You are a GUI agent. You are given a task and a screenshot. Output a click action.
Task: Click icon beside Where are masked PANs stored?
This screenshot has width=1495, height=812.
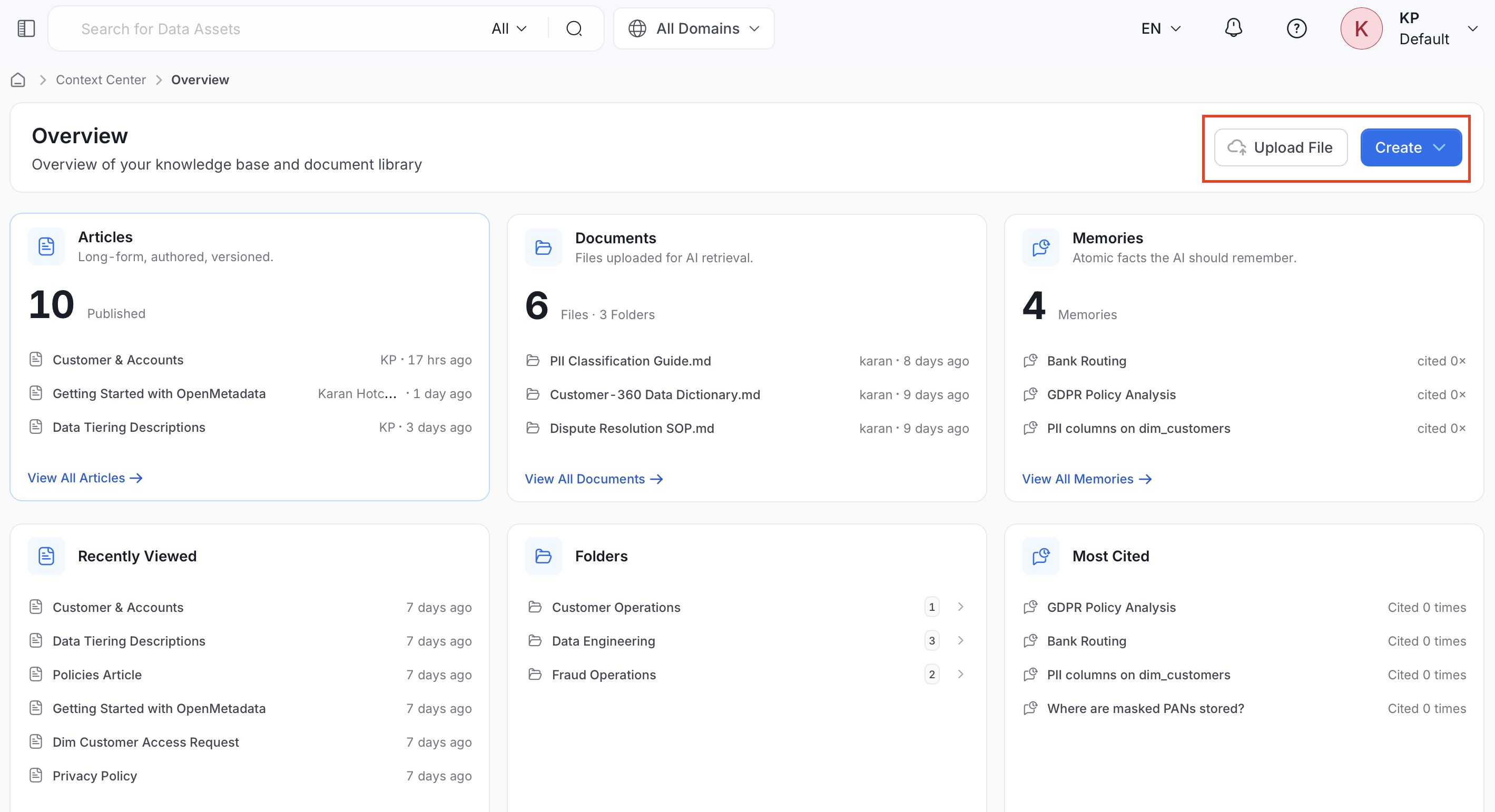point(1030,708)
